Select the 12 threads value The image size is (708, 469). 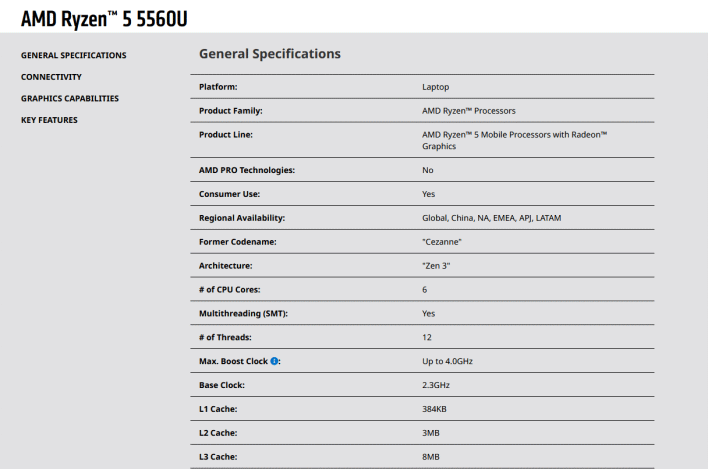[427, 338]
